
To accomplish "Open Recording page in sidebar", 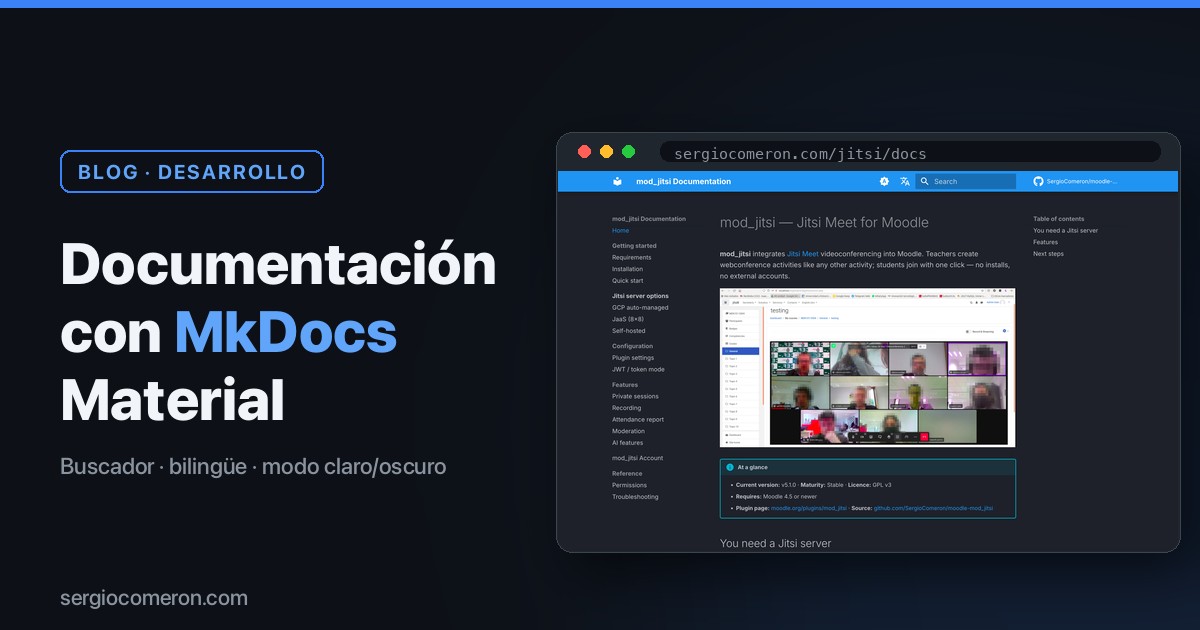I will click(627, 408).
